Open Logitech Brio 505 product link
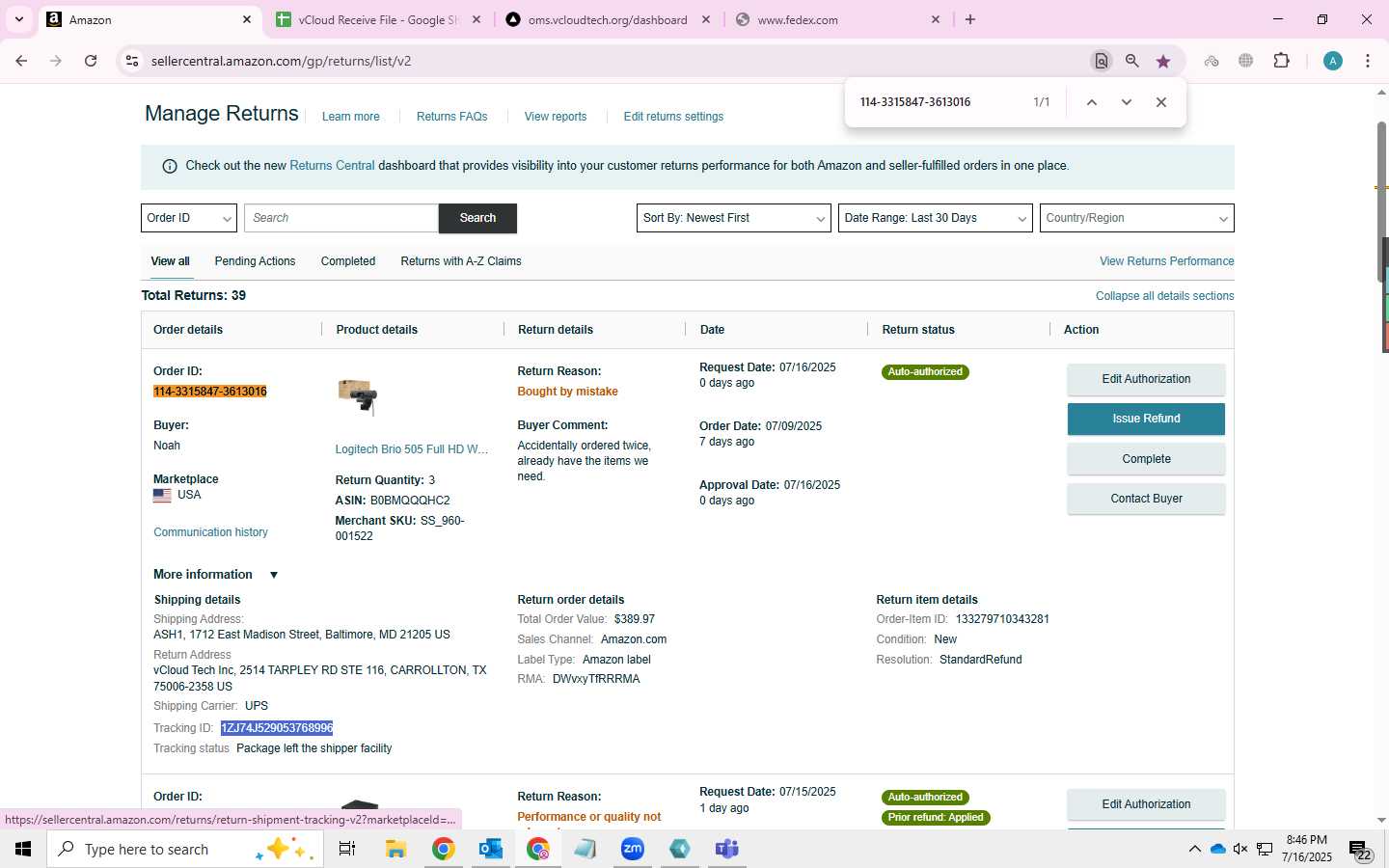 [x=412, y=449]
